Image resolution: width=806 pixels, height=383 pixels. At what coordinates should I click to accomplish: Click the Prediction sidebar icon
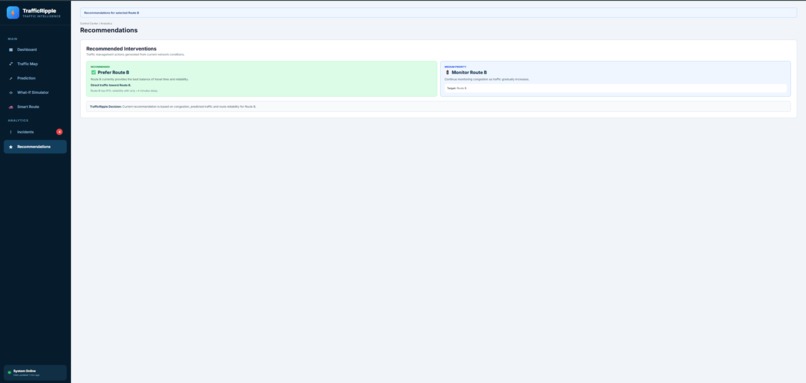[11, 78]
